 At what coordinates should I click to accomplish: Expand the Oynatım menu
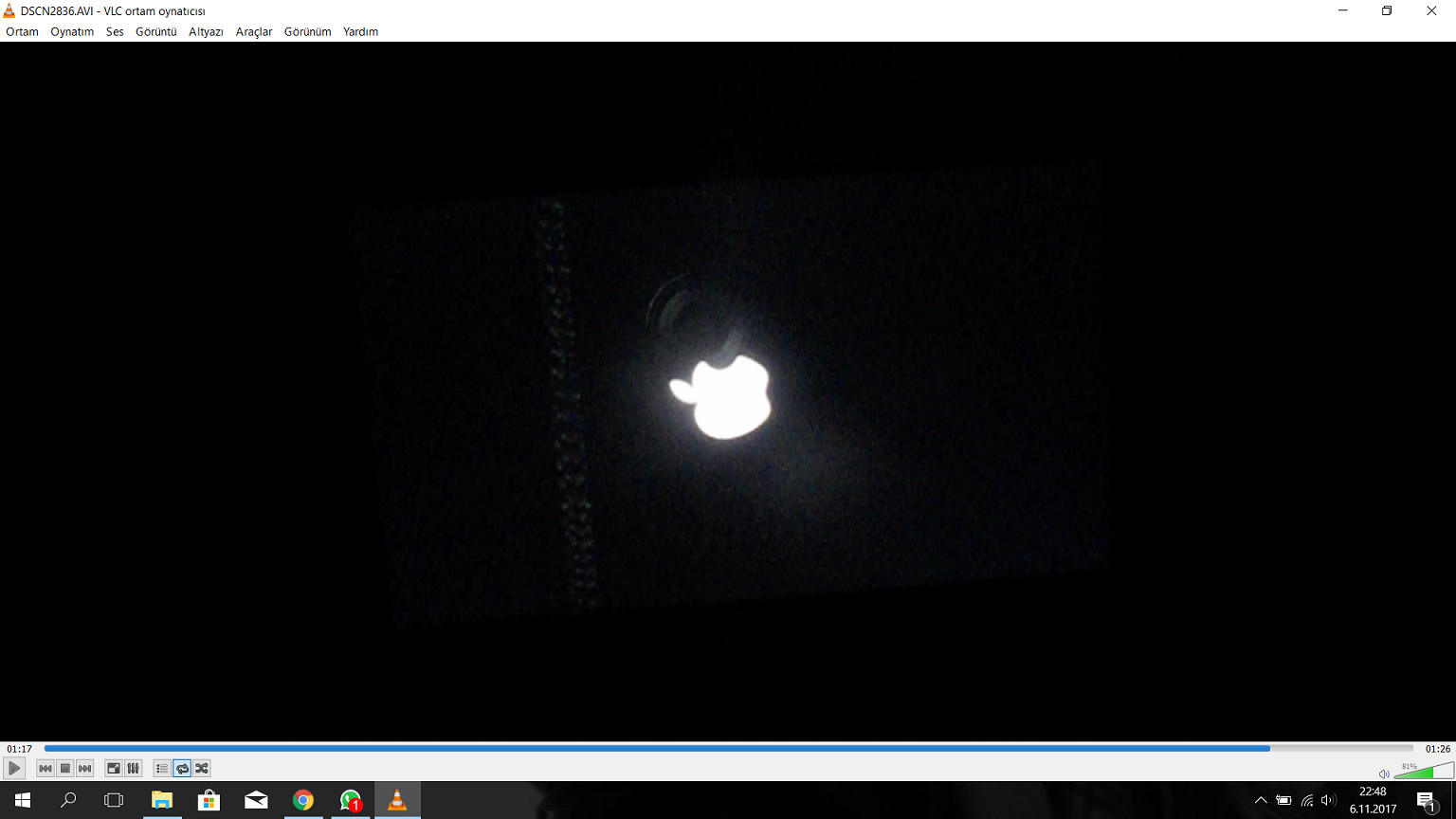(72, 31)
